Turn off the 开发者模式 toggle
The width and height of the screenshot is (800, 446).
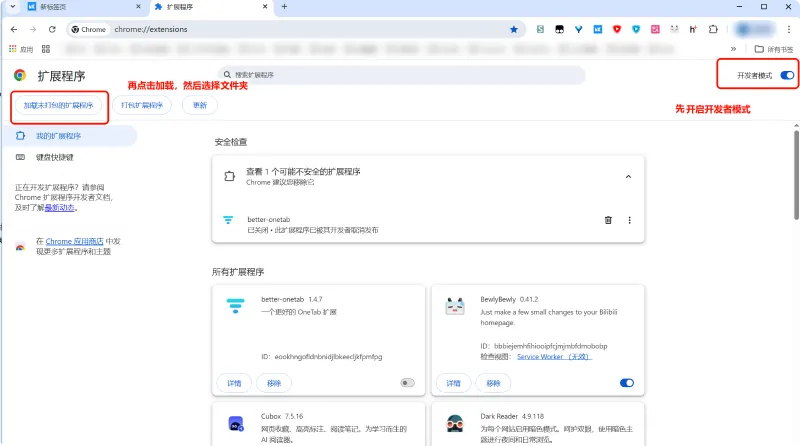[x=787, y=76]
